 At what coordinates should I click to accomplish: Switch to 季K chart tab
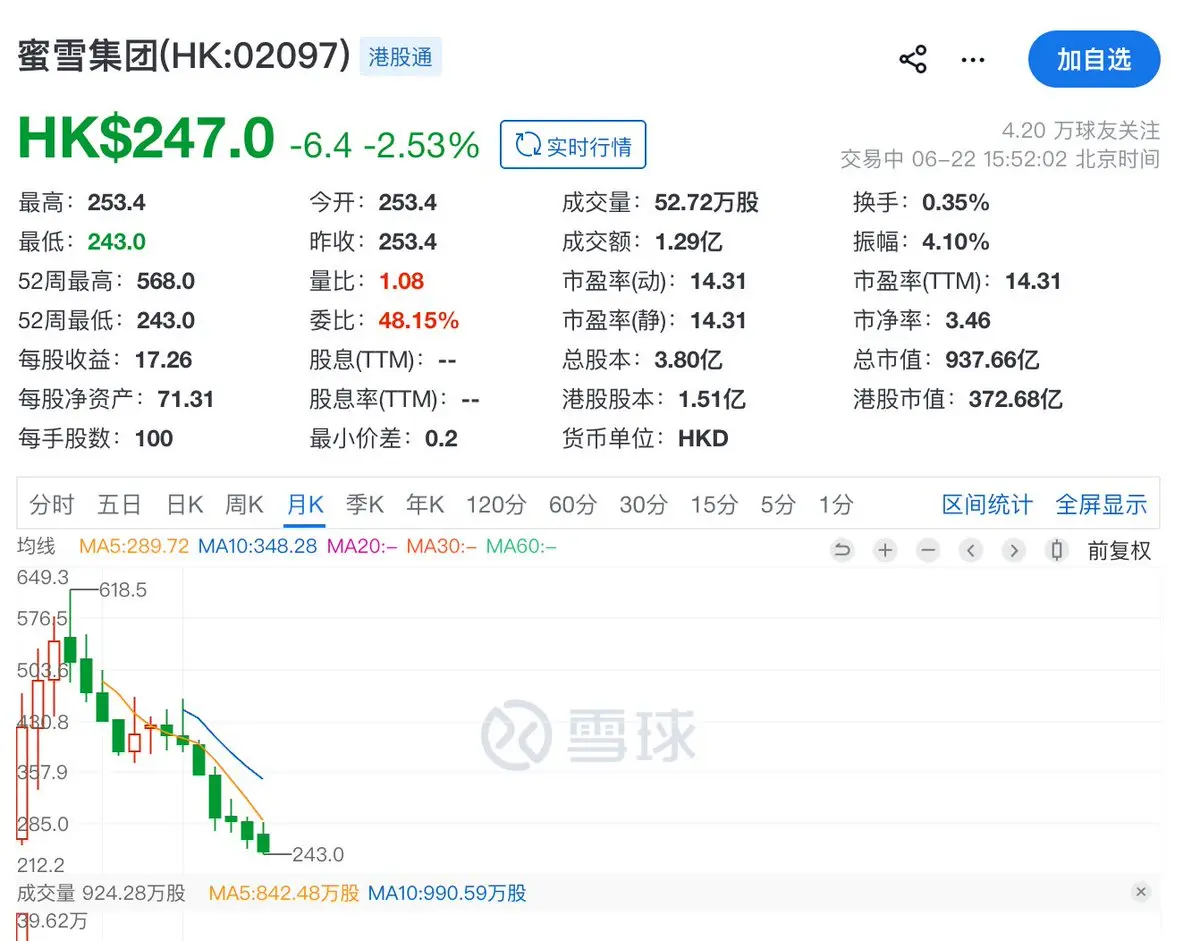coord(365,505)
